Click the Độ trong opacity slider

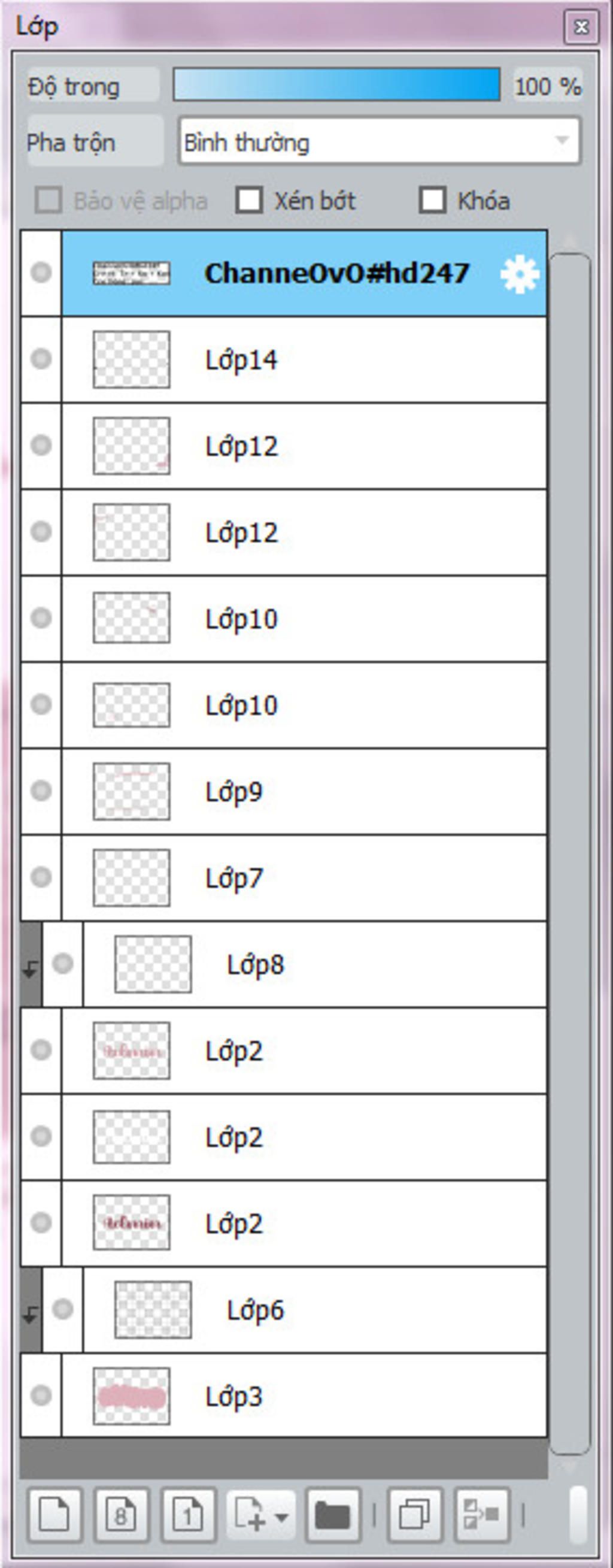[x=336, y=84]
